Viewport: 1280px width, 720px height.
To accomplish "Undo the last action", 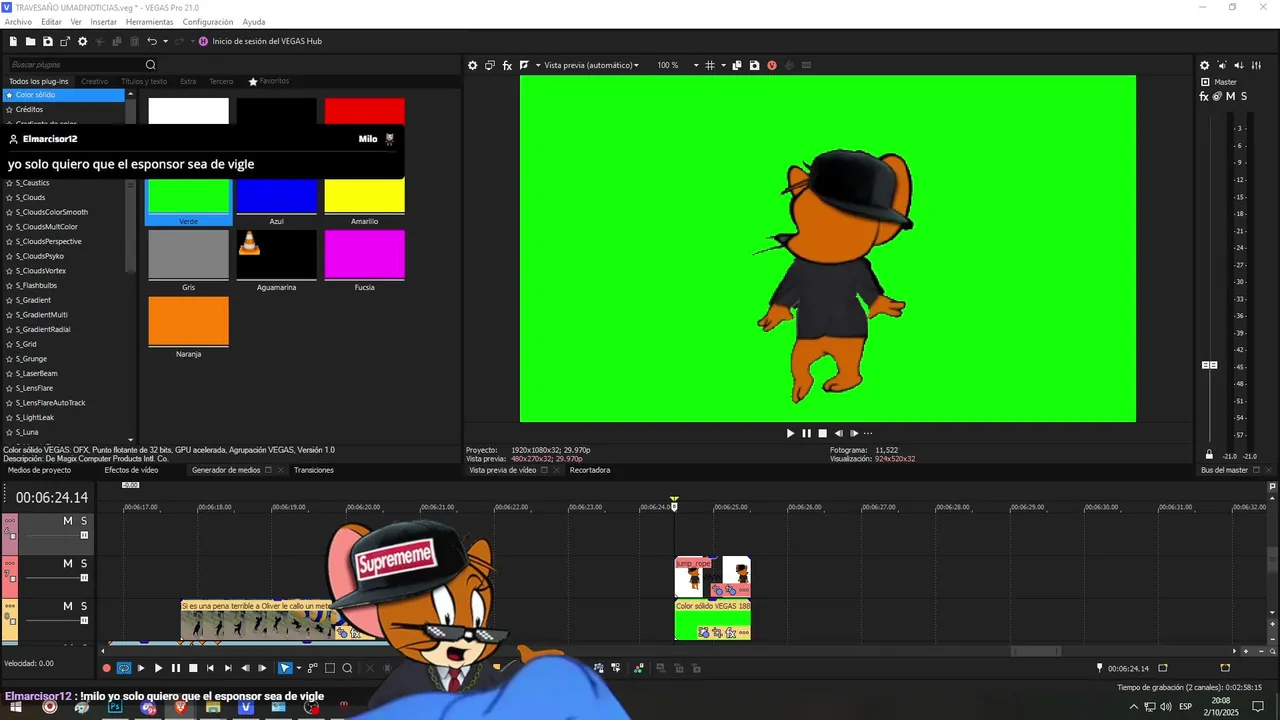I will pyautogui.click(x=151, y=41).
